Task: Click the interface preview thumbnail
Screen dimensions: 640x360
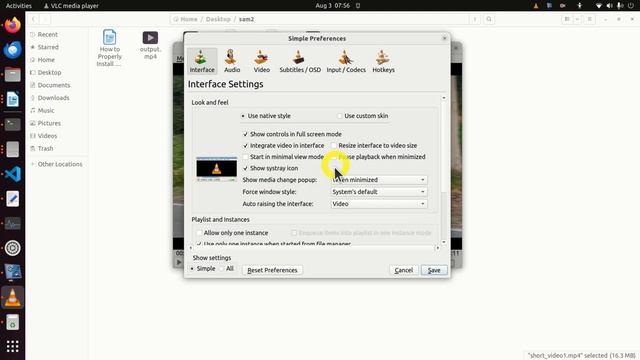Action: click(216, 169)
